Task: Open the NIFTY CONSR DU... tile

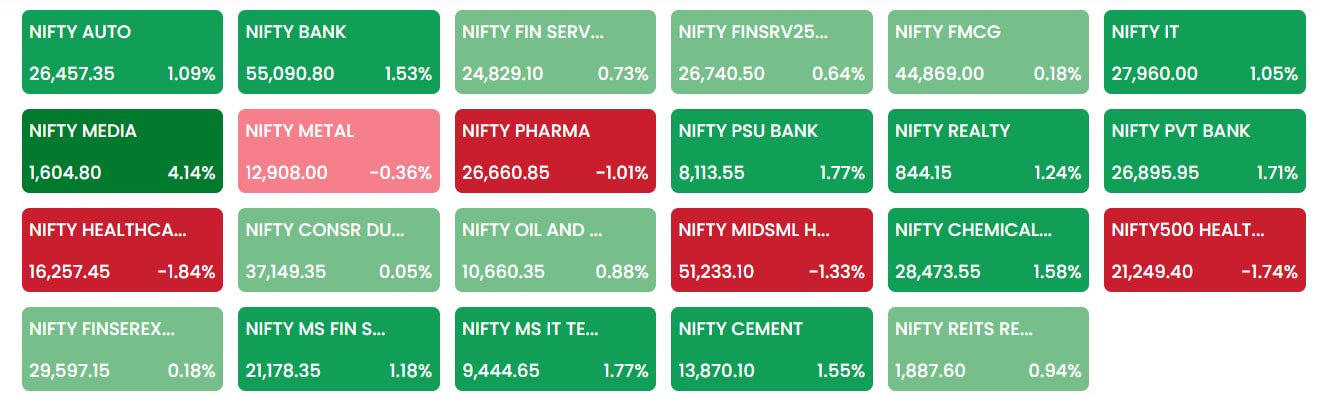Action: tap(339, 250)
